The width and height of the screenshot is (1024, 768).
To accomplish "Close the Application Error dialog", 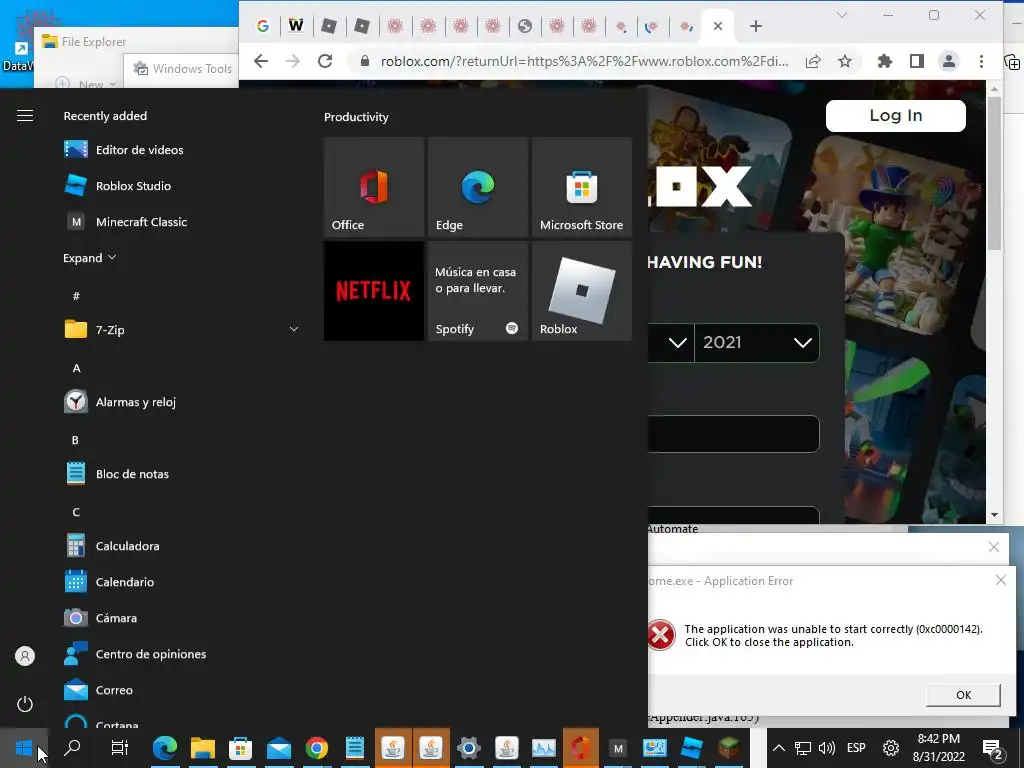I will (1000, 580).
